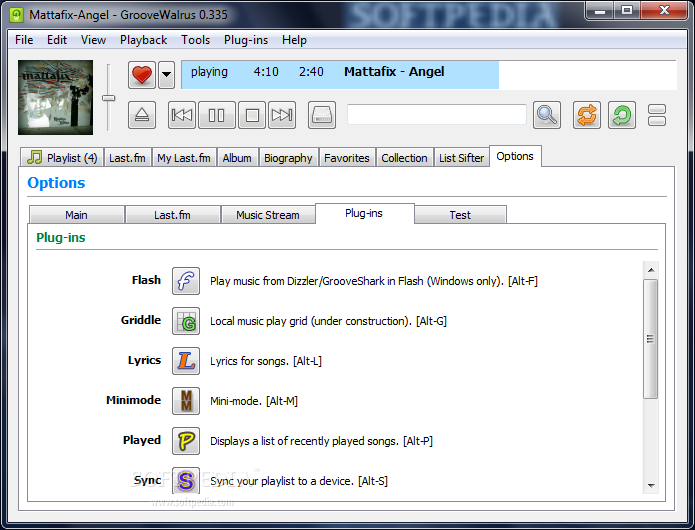Image resolution: width=695 pixels, height=530 pixels.
Task: Open the Tools menu
Action: coord(195,40)
